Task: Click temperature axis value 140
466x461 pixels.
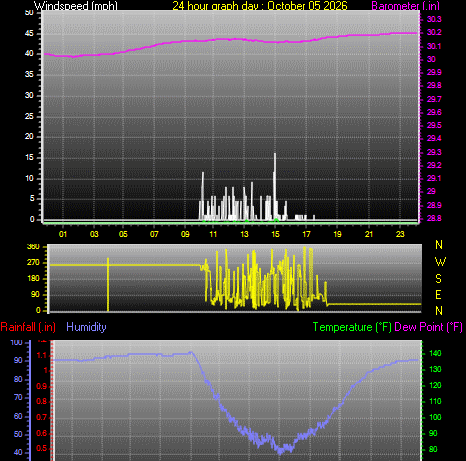Action: [x=435, y=353]
